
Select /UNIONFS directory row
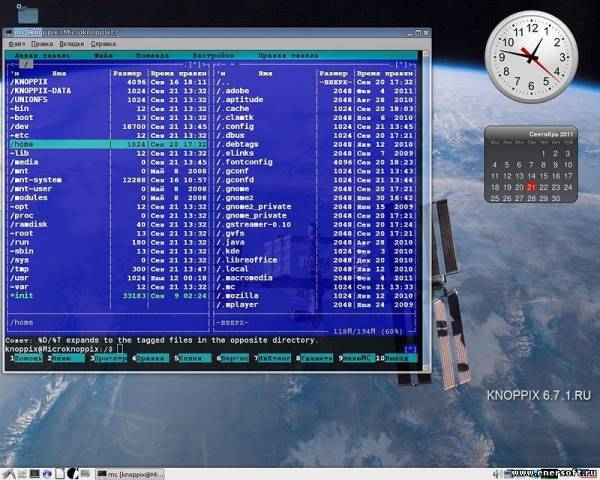tap(108, 100)
